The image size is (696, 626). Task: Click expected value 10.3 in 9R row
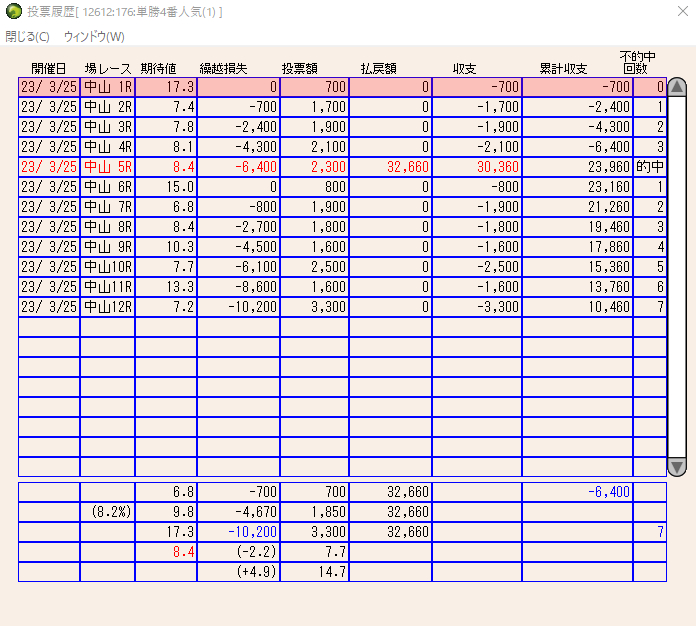click(166, 247)
